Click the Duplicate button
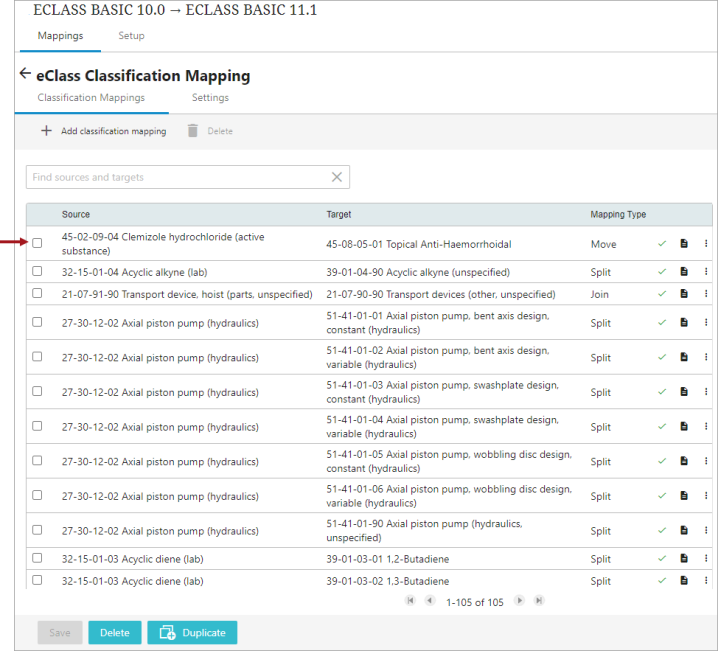The image size is (718, 651). pyautogui.click(x=192, y=632)
